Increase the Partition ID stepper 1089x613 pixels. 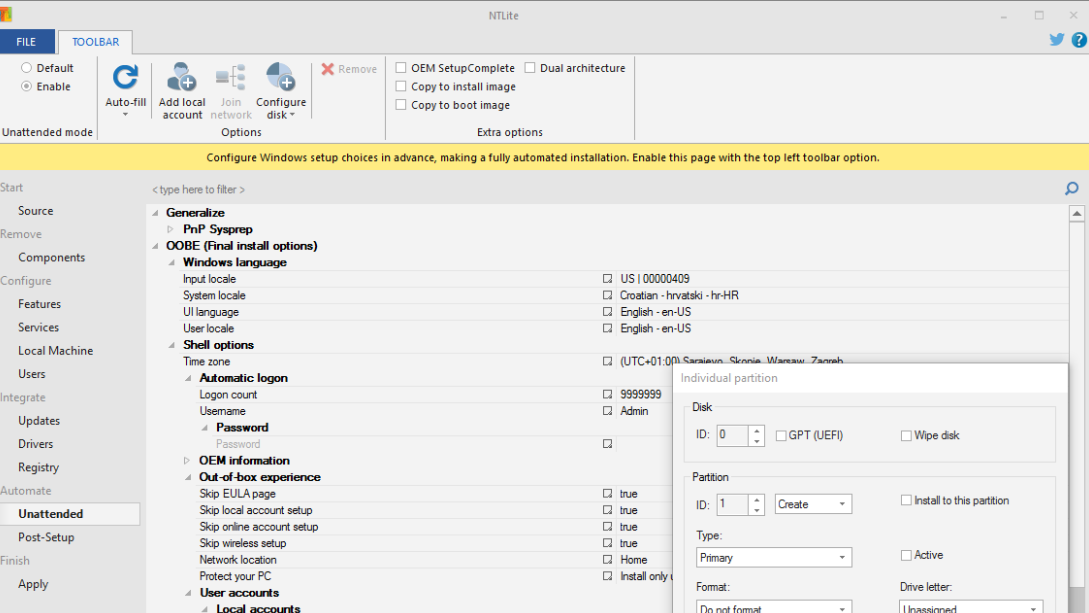click(756, 498)
